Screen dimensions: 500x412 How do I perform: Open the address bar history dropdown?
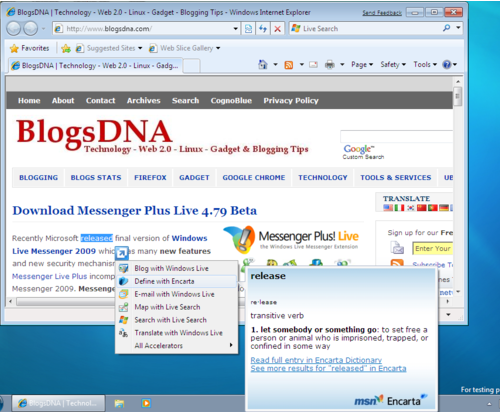236,29
